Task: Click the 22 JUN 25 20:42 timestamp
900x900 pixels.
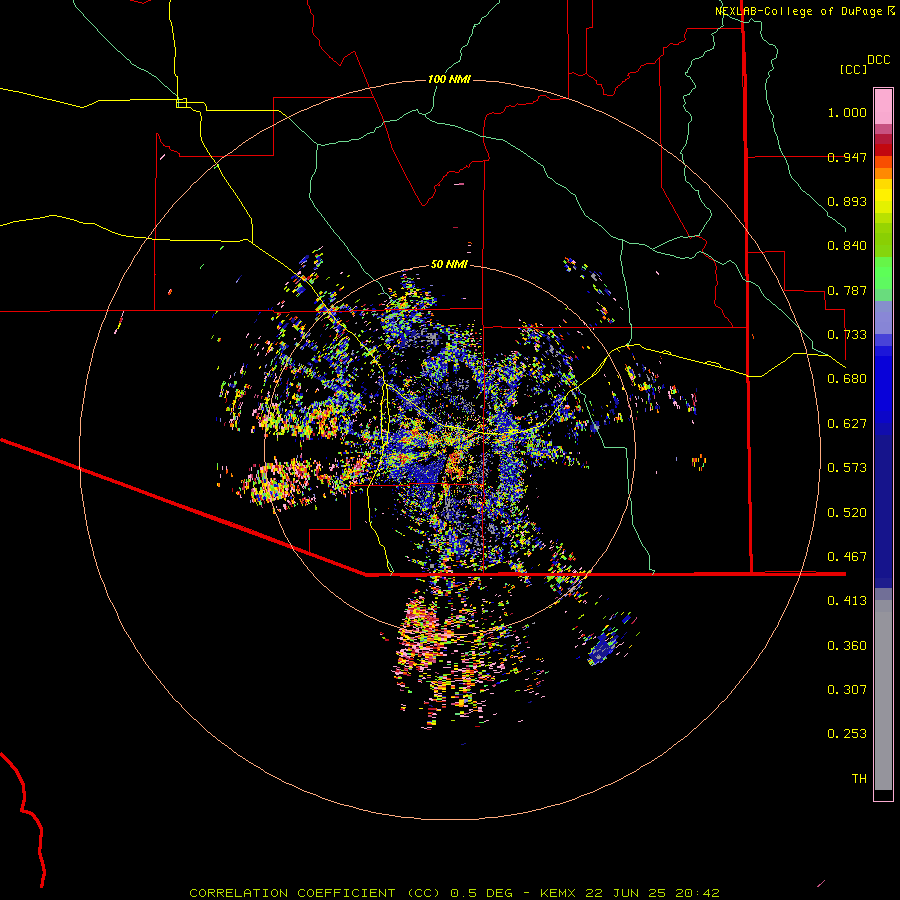Action: tap(652, 893)
